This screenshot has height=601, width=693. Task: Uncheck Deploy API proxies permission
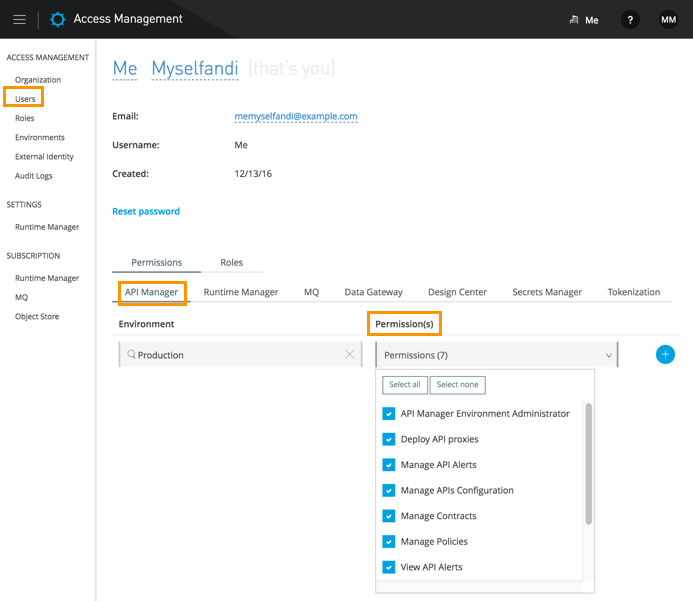click(388, 439)
